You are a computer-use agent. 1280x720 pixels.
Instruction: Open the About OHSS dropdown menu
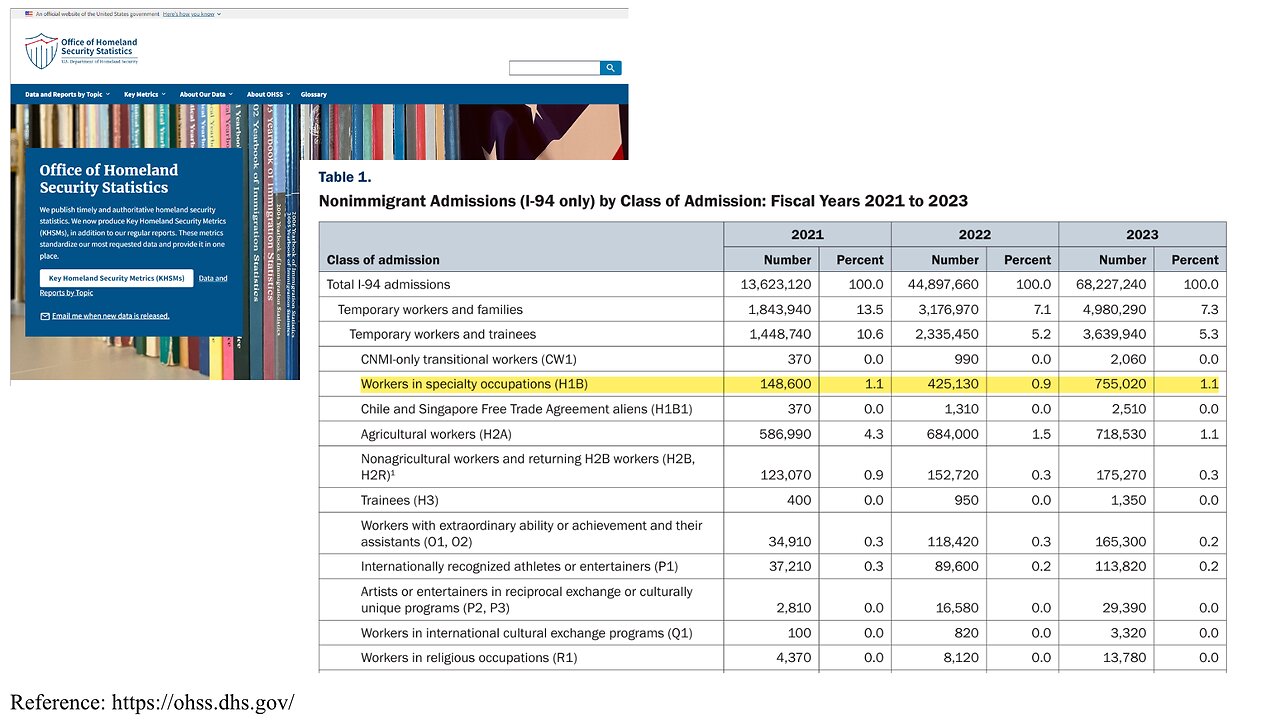tap(269, 94)
